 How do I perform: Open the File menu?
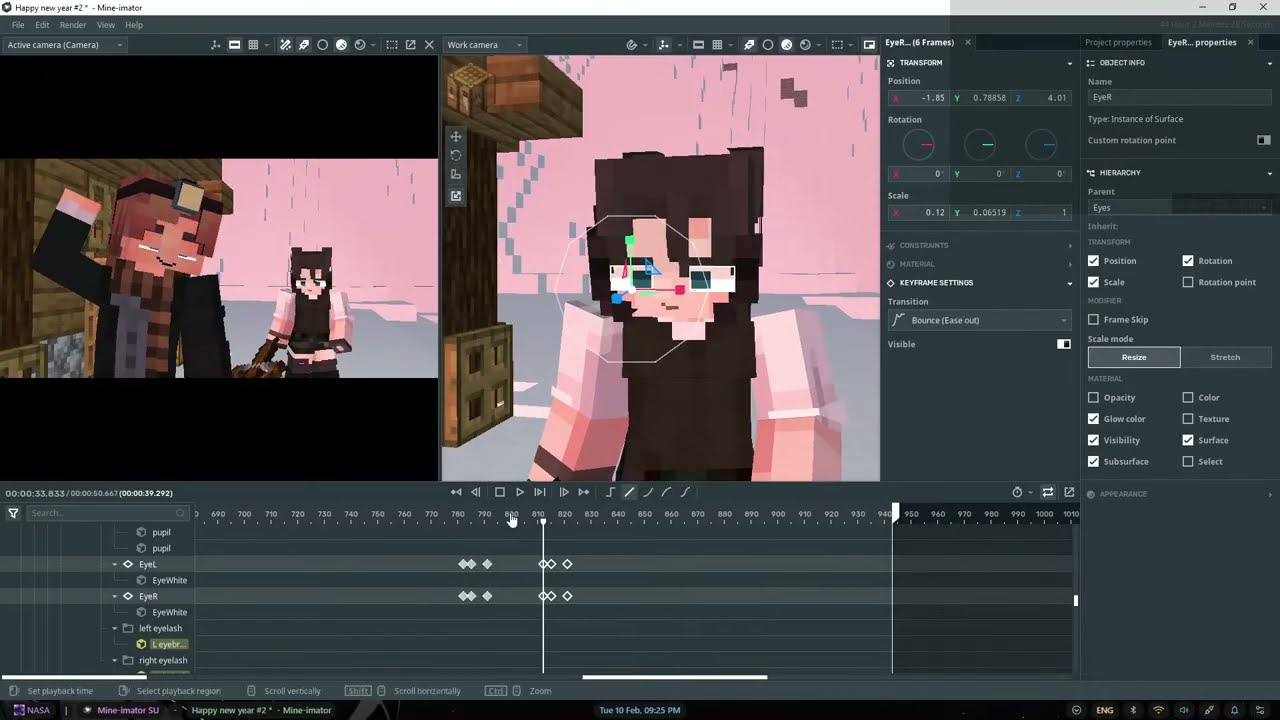[18, 25]
